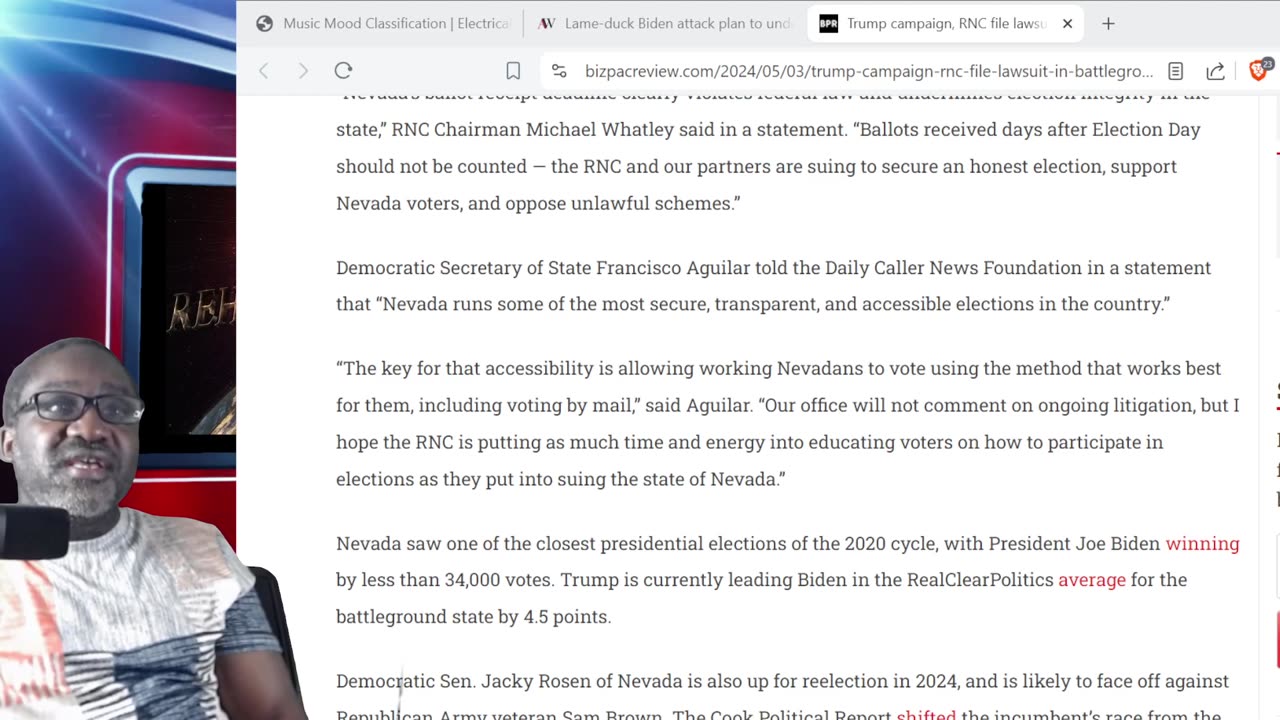Screen dimensions: 1280x720
Task: Open the red 'average' link
Action: pyautogui.click(x=1092, y=580)
